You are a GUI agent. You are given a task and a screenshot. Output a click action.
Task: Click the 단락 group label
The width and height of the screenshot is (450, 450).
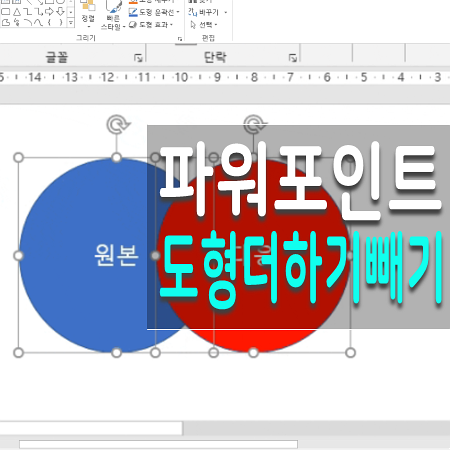pyautogui.click(x=215, y=57)
